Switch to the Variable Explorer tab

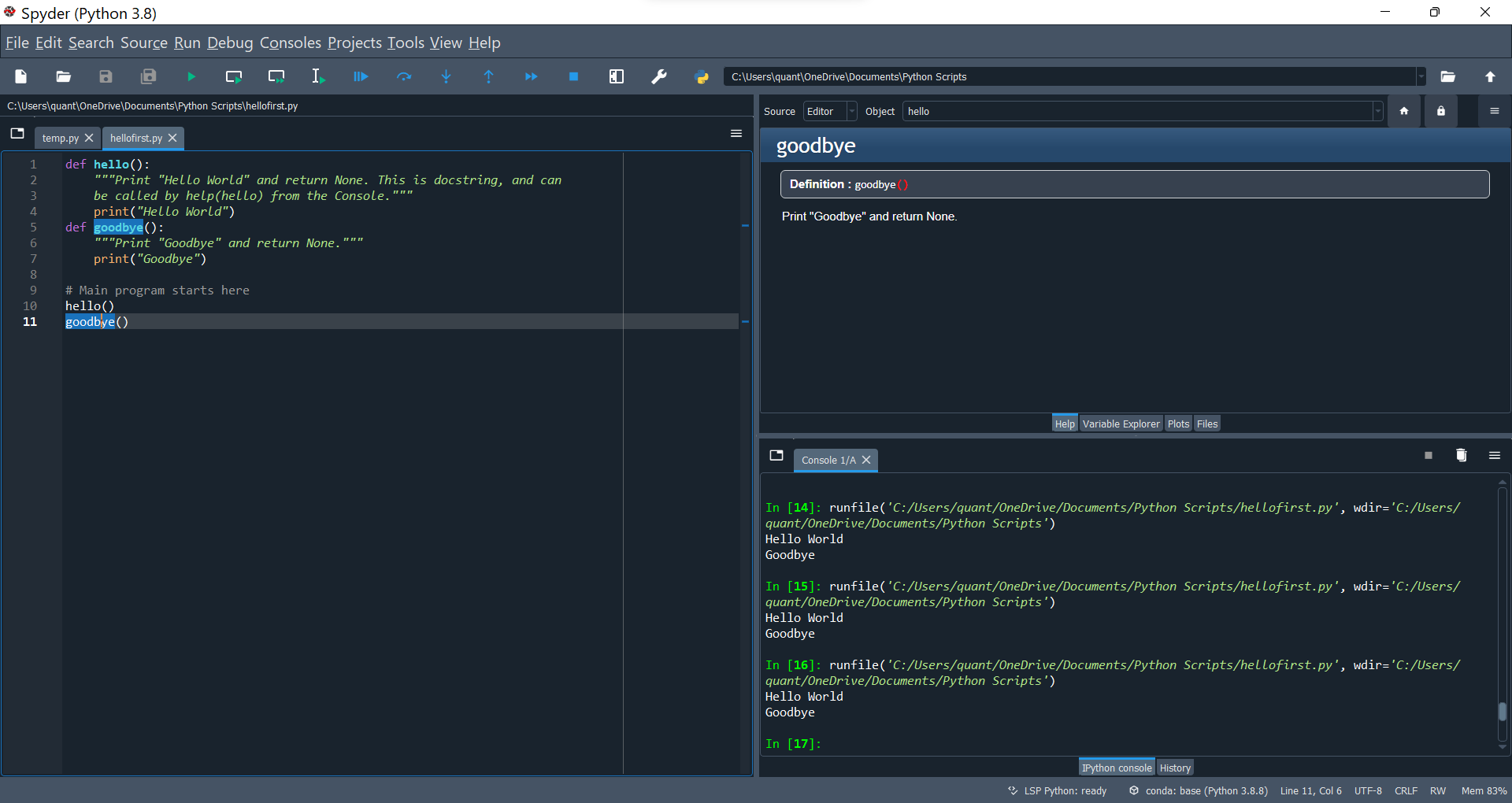tap(1121, 424)
